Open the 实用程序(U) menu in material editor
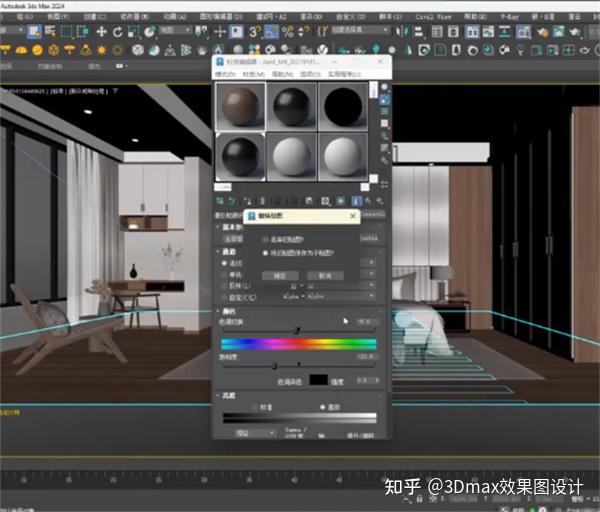 coord(345,74)
